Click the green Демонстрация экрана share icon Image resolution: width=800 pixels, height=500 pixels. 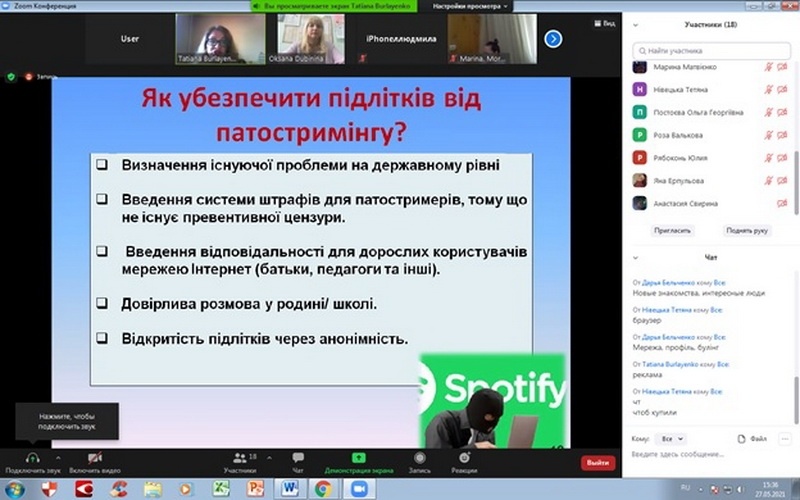359,457
